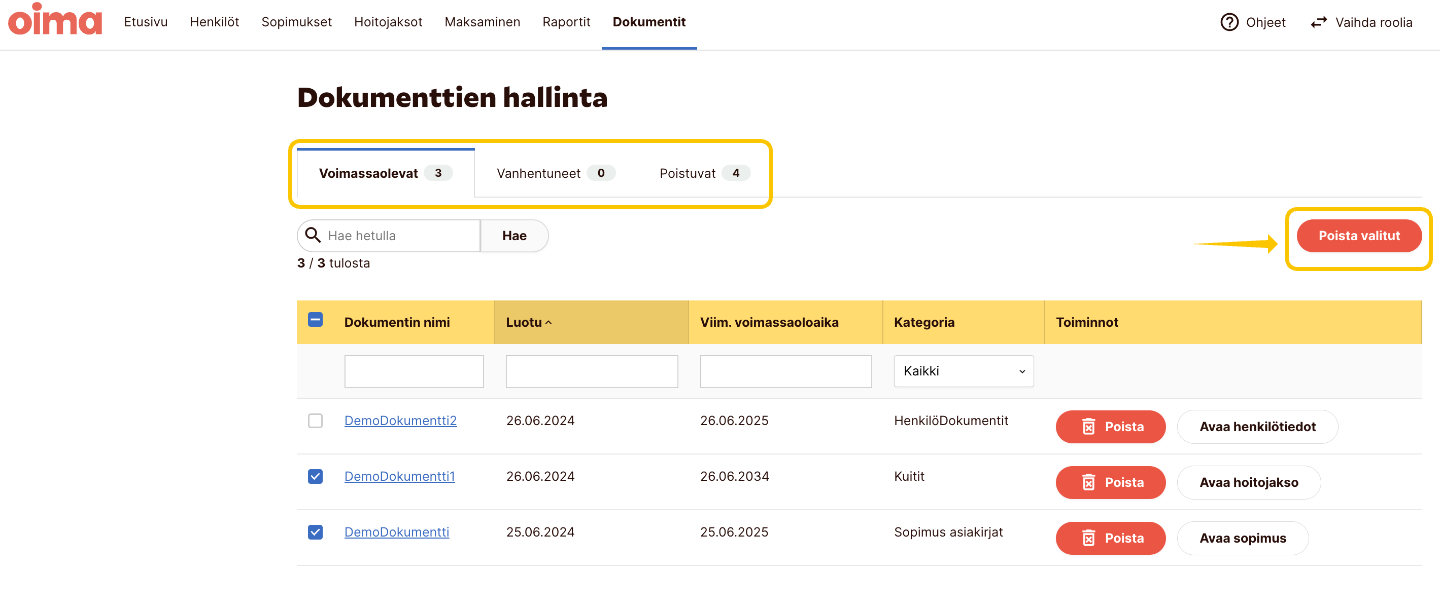Open Raportit in the navigation bar
Screen dimensions: 1440x610
pos(567,22)
